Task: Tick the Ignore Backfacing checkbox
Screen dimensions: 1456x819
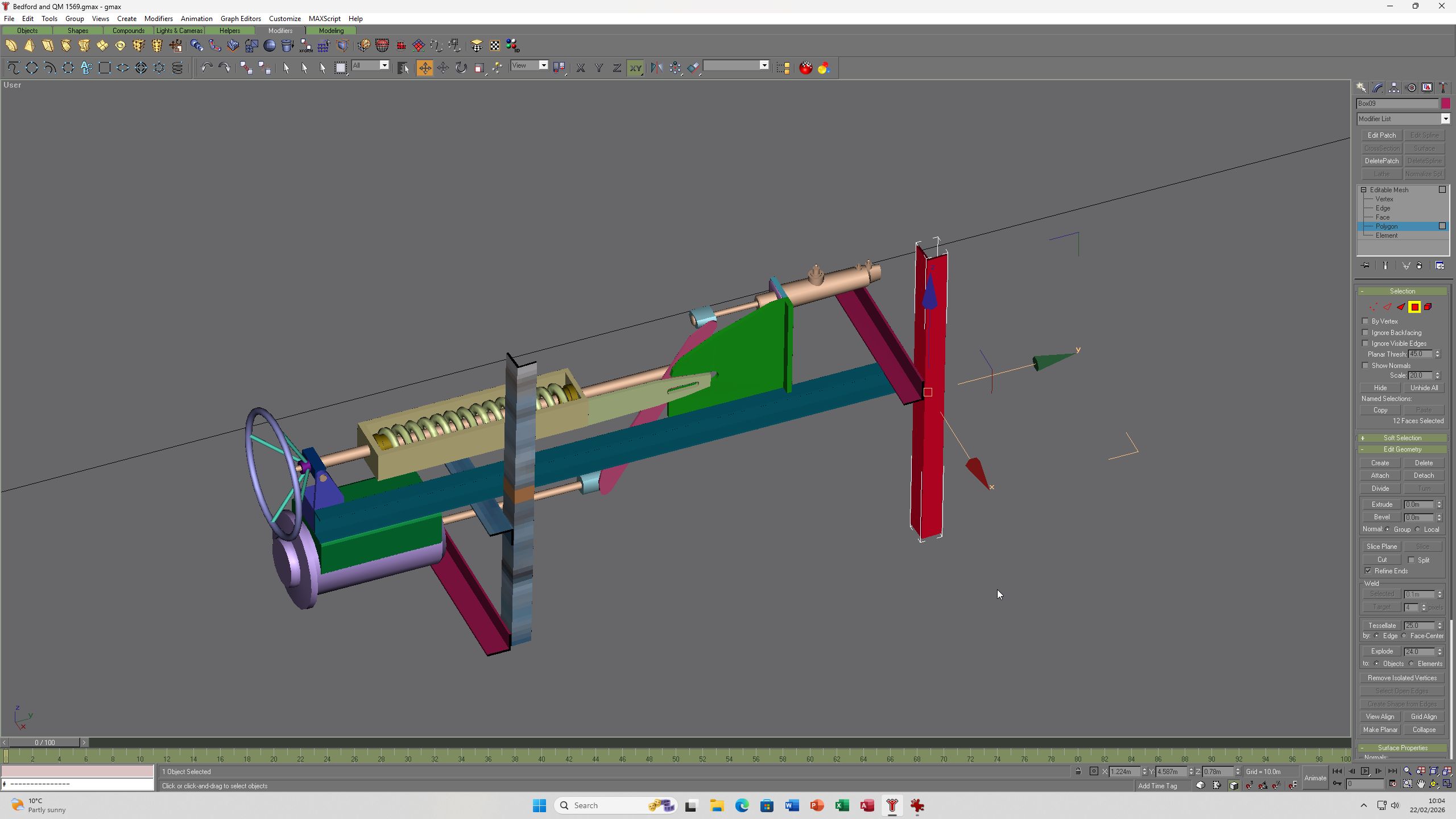Action: pyautogui.click(x=1366, y=333)
